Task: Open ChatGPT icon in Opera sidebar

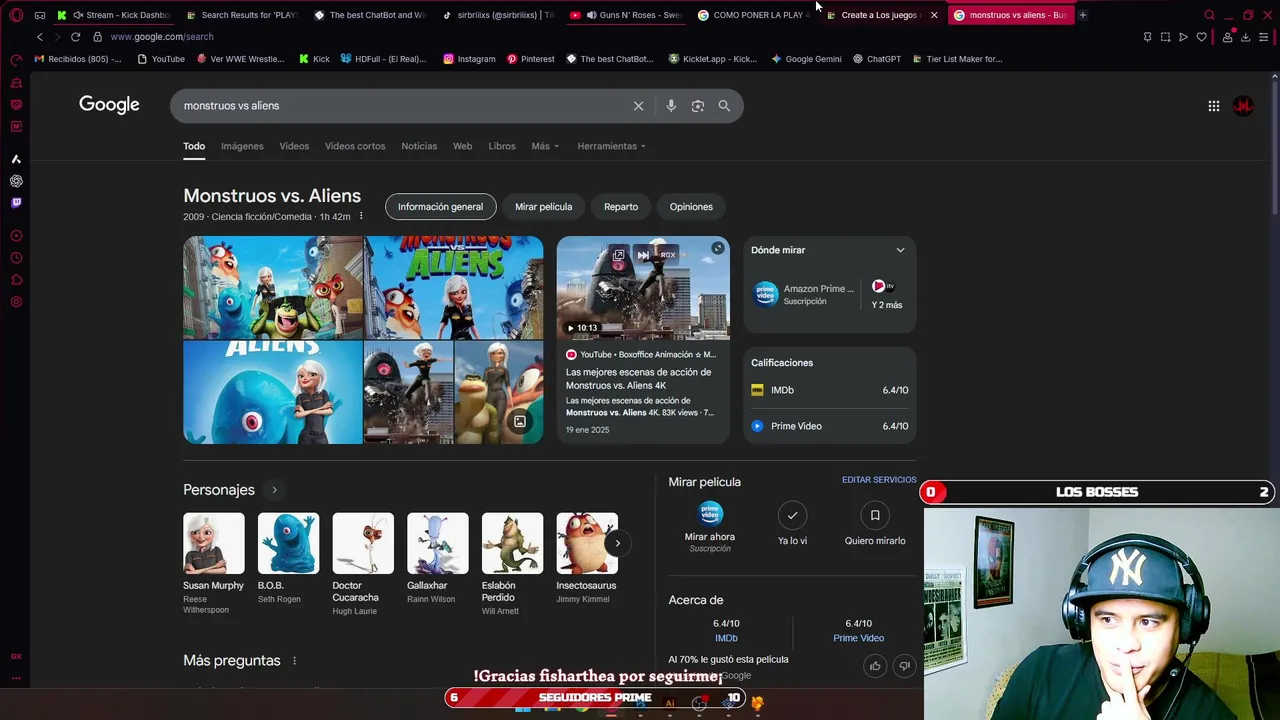Action: click(x=16, y=181)
